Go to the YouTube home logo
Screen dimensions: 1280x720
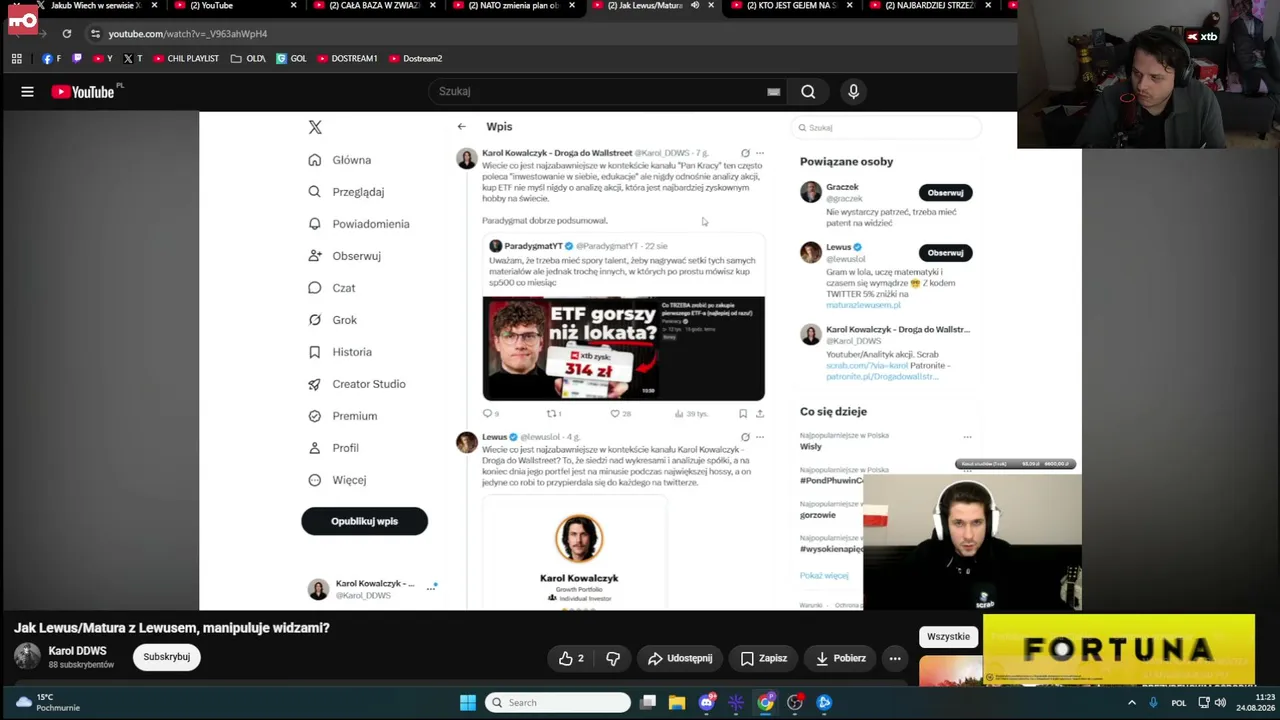tap(84, 92)
